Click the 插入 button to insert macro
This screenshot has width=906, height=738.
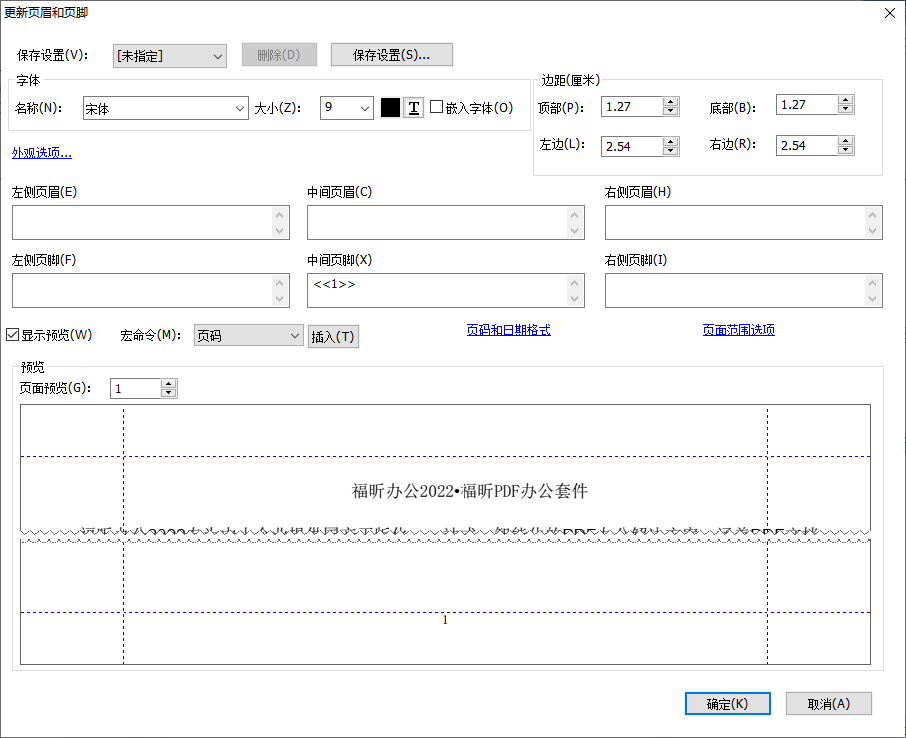pyautogui.click(x=335, y=335)
